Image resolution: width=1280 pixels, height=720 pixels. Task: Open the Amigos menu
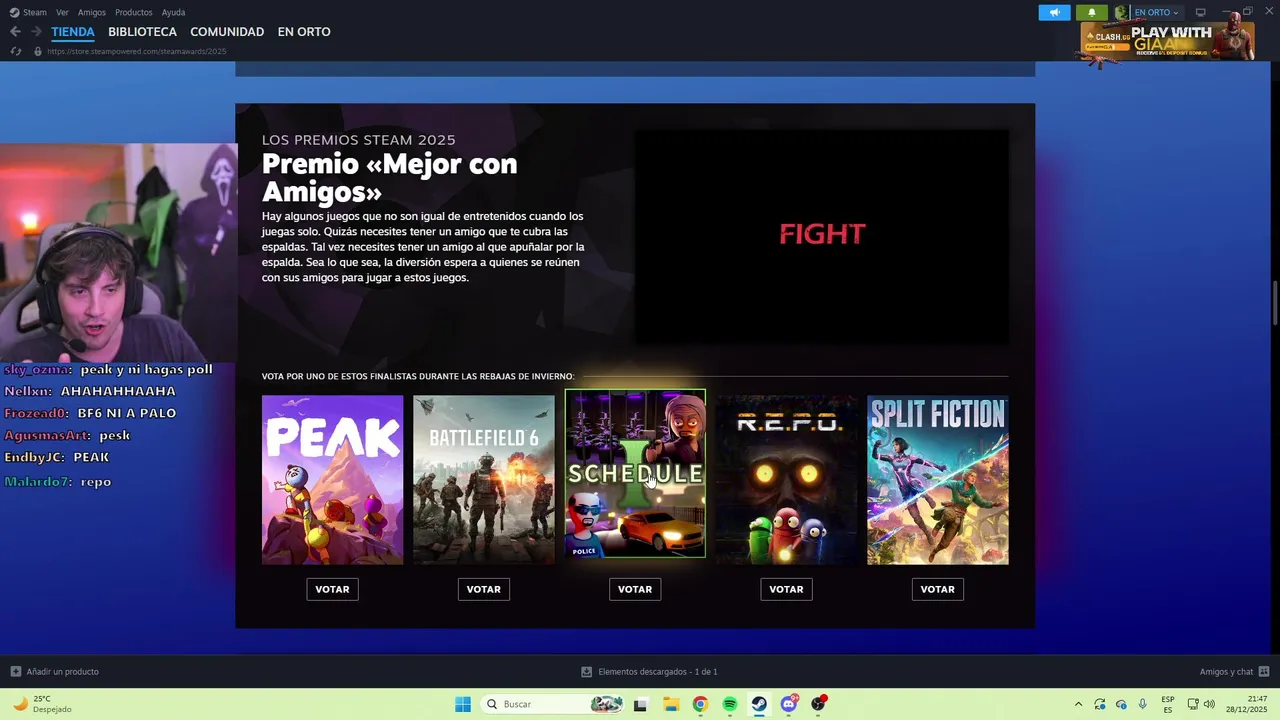point(92,12)
